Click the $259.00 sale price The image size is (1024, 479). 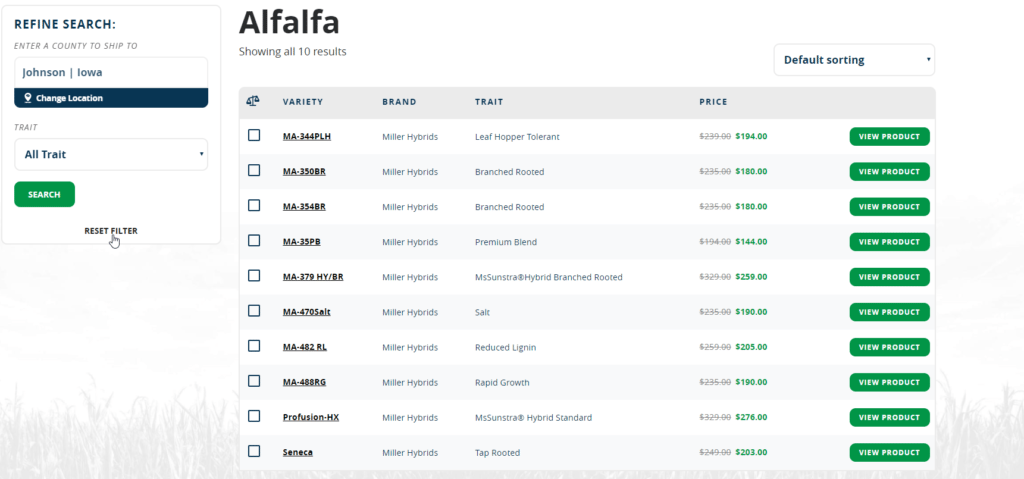tap(751, 277)
